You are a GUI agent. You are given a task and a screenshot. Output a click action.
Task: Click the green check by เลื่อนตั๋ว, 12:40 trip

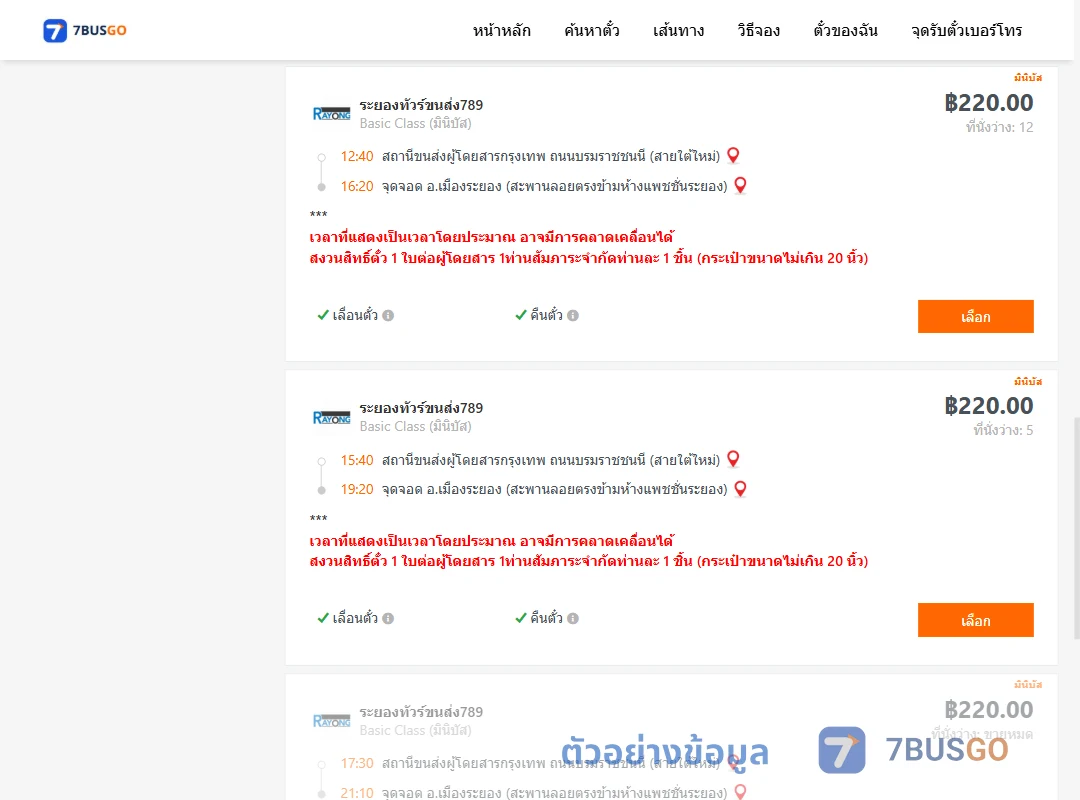pyautogui.click(x=322, y=315)
